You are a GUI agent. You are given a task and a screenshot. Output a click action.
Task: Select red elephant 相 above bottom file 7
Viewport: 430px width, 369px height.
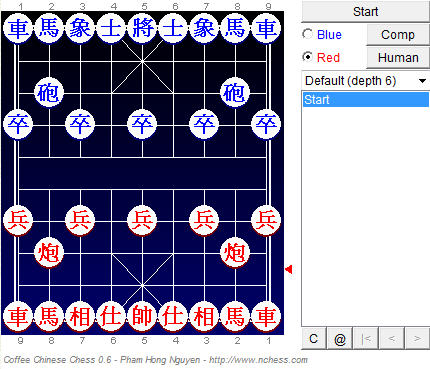[x=80, y=316]
